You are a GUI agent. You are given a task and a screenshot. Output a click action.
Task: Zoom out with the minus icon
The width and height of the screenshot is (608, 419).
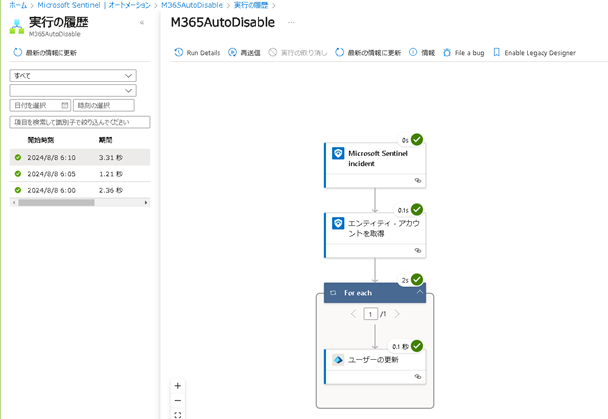point(178,400)
